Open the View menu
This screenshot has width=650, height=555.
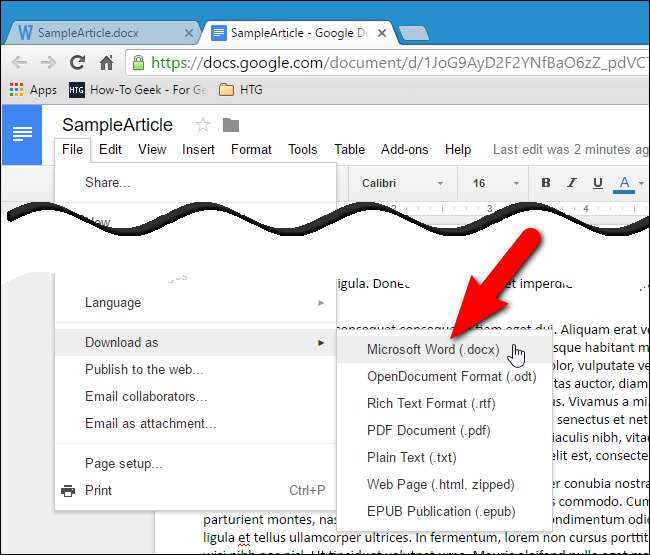tap(152, 149)
